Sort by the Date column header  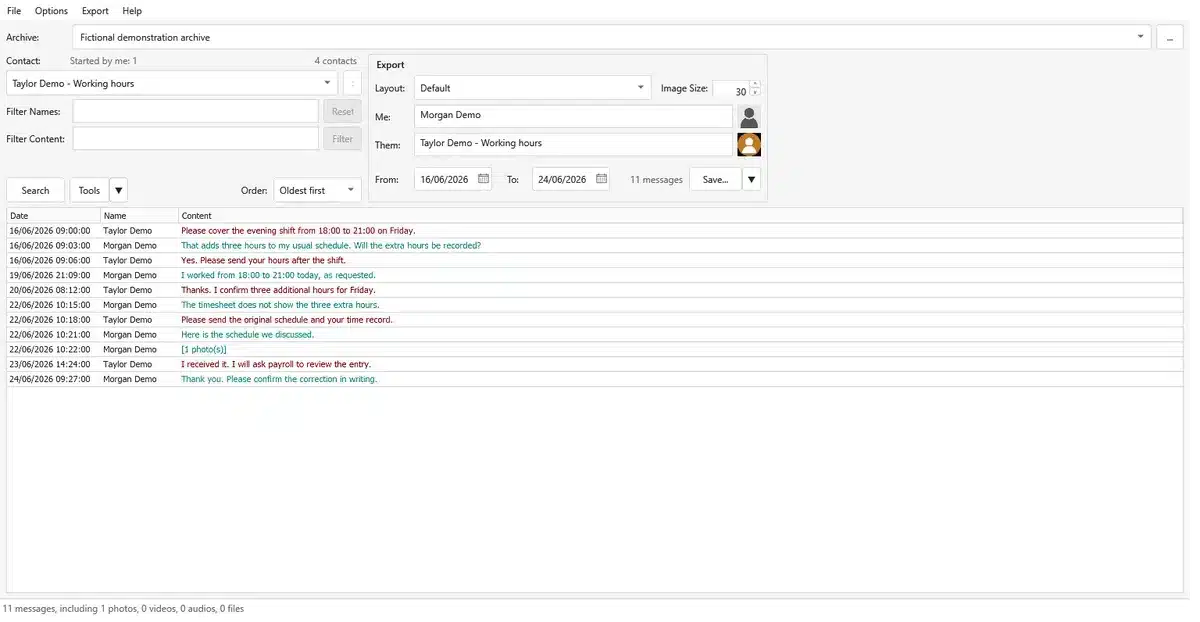(x=54, y=215)
